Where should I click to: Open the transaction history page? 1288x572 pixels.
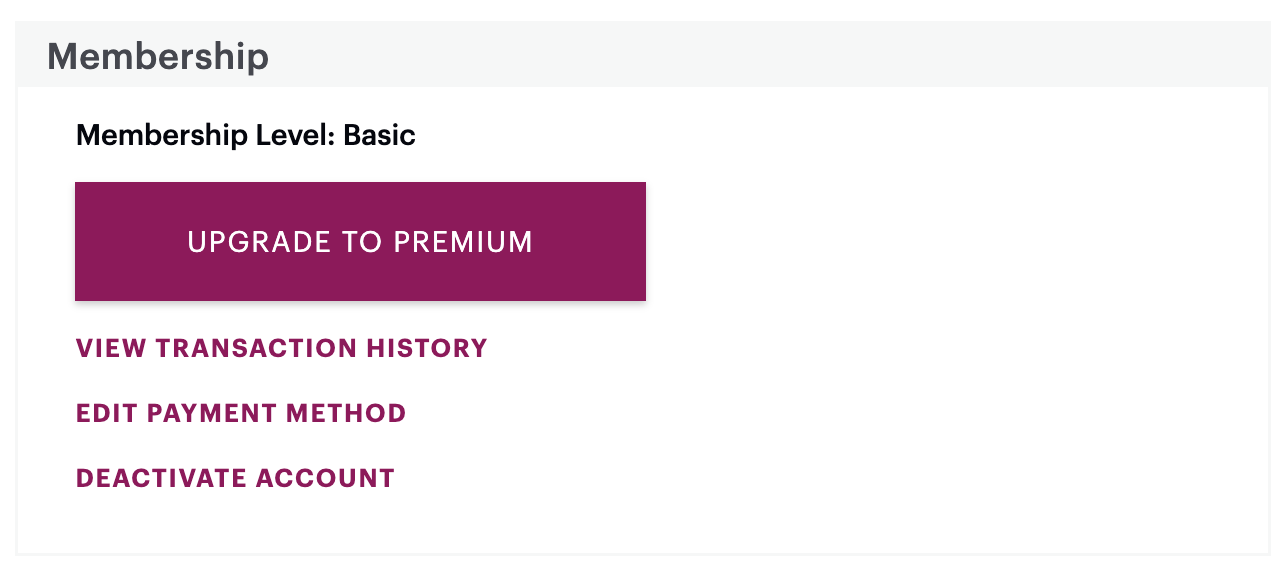[282, 348]
